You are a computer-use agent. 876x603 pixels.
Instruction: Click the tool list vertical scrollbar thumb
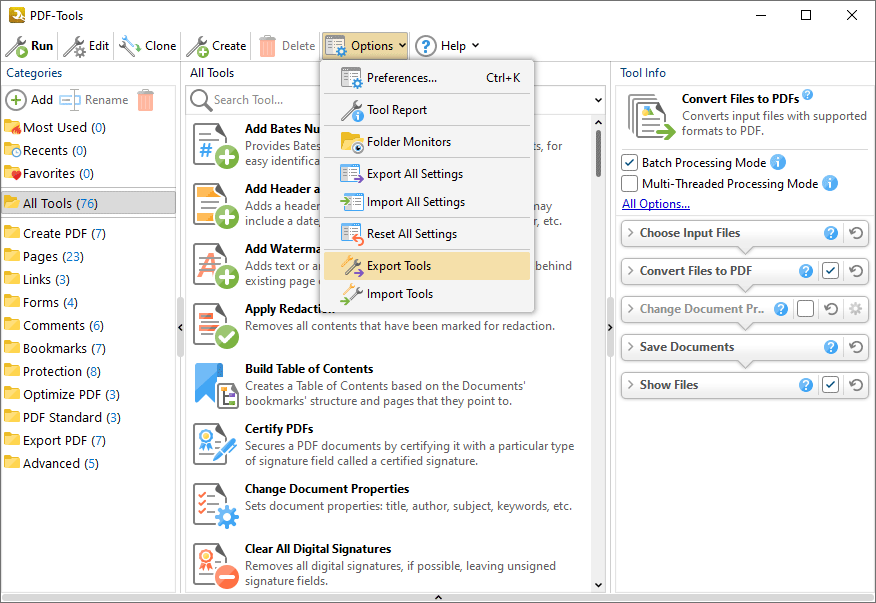pyautogui.click(x=598, y=153)
